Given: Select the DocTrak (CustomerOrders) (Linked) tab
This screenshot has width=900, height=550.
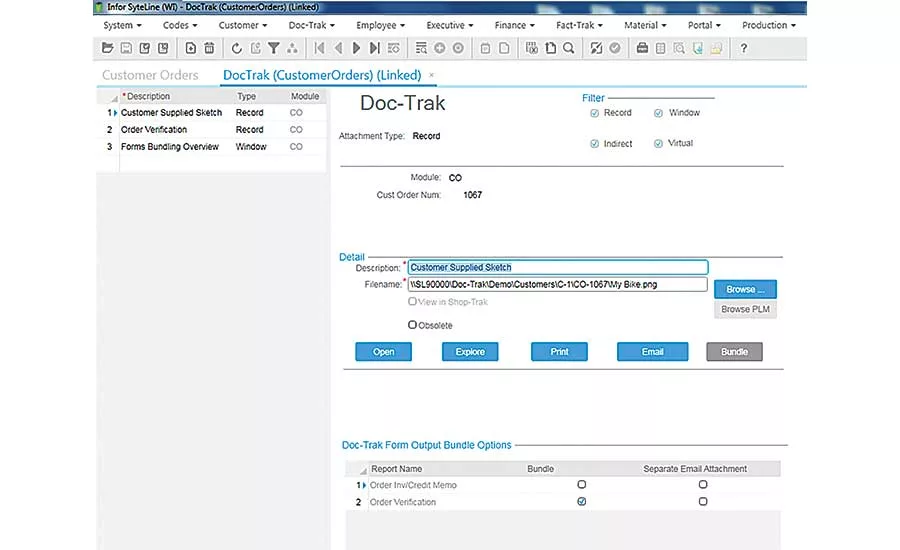Looking at the screenshot, I should tap(322, 75).
